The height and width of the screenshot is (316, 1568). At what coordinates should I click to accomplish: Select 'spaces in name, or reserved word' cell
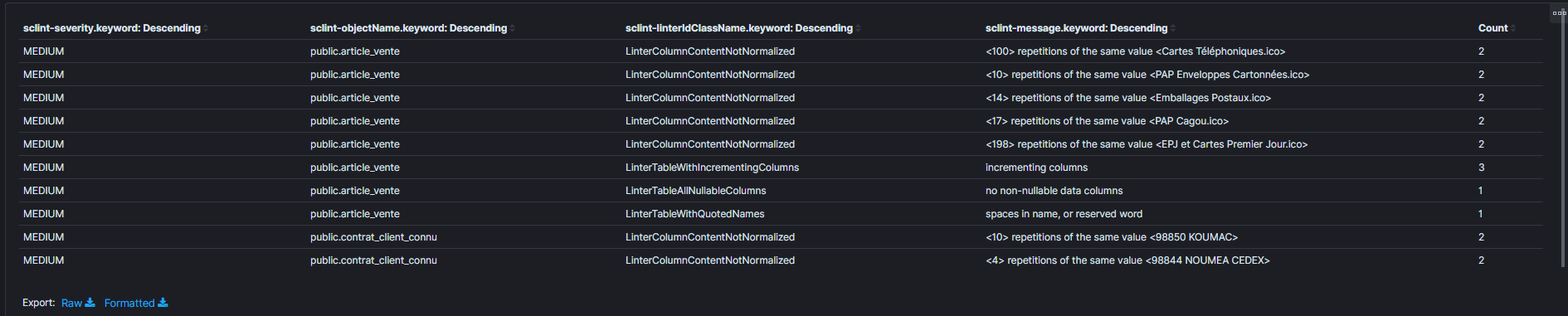click(1064, 214)
